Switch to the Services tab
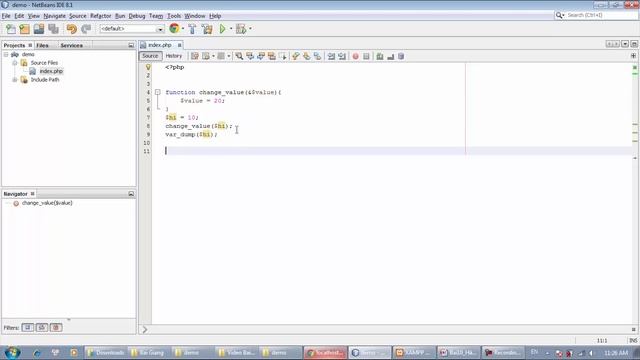The width and height of the screenshot is (640, 360). (x=72, y=45)
